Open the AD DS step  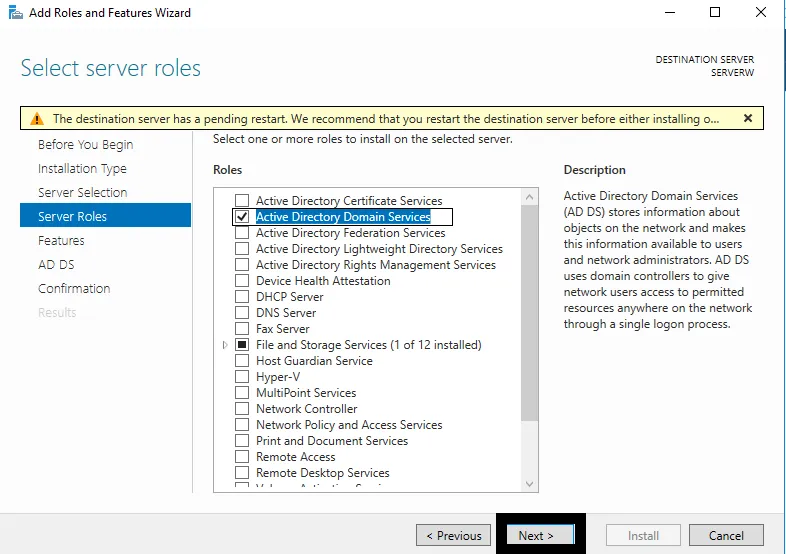(56, 265)
